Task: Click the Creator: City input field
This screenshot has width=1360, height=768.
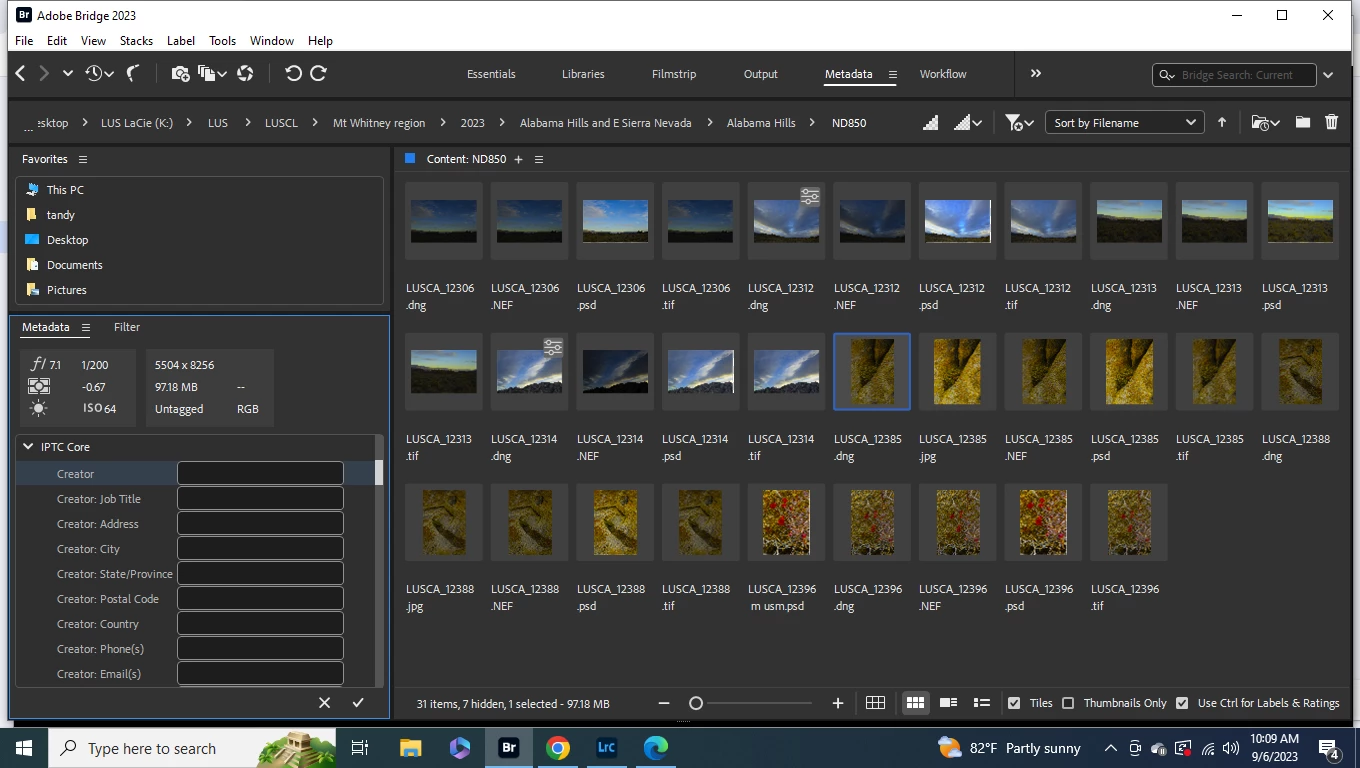Action: (260, 549)
